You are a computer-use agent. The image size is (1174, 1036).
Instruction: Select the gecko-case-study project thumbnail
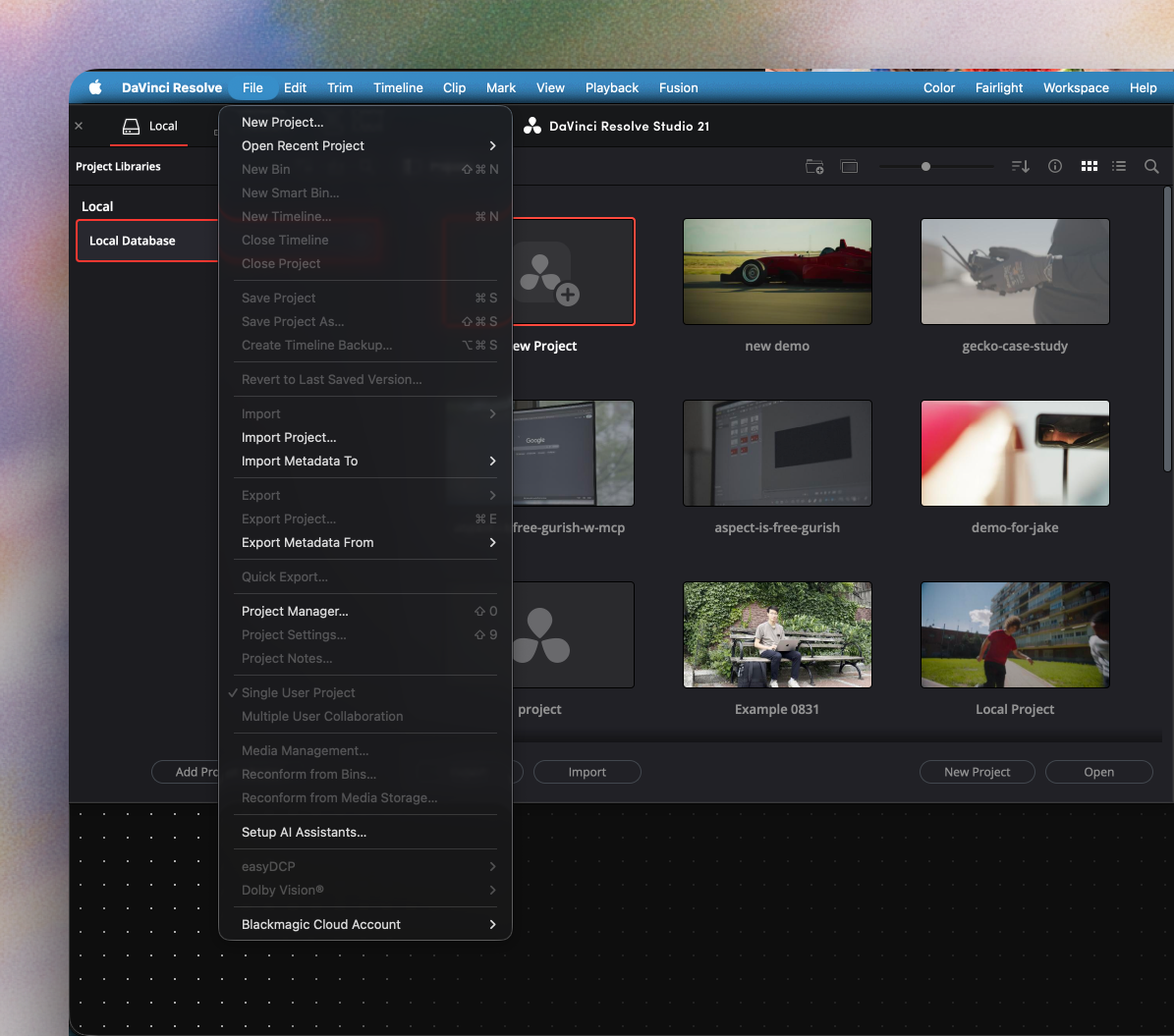click(1015, 272)
